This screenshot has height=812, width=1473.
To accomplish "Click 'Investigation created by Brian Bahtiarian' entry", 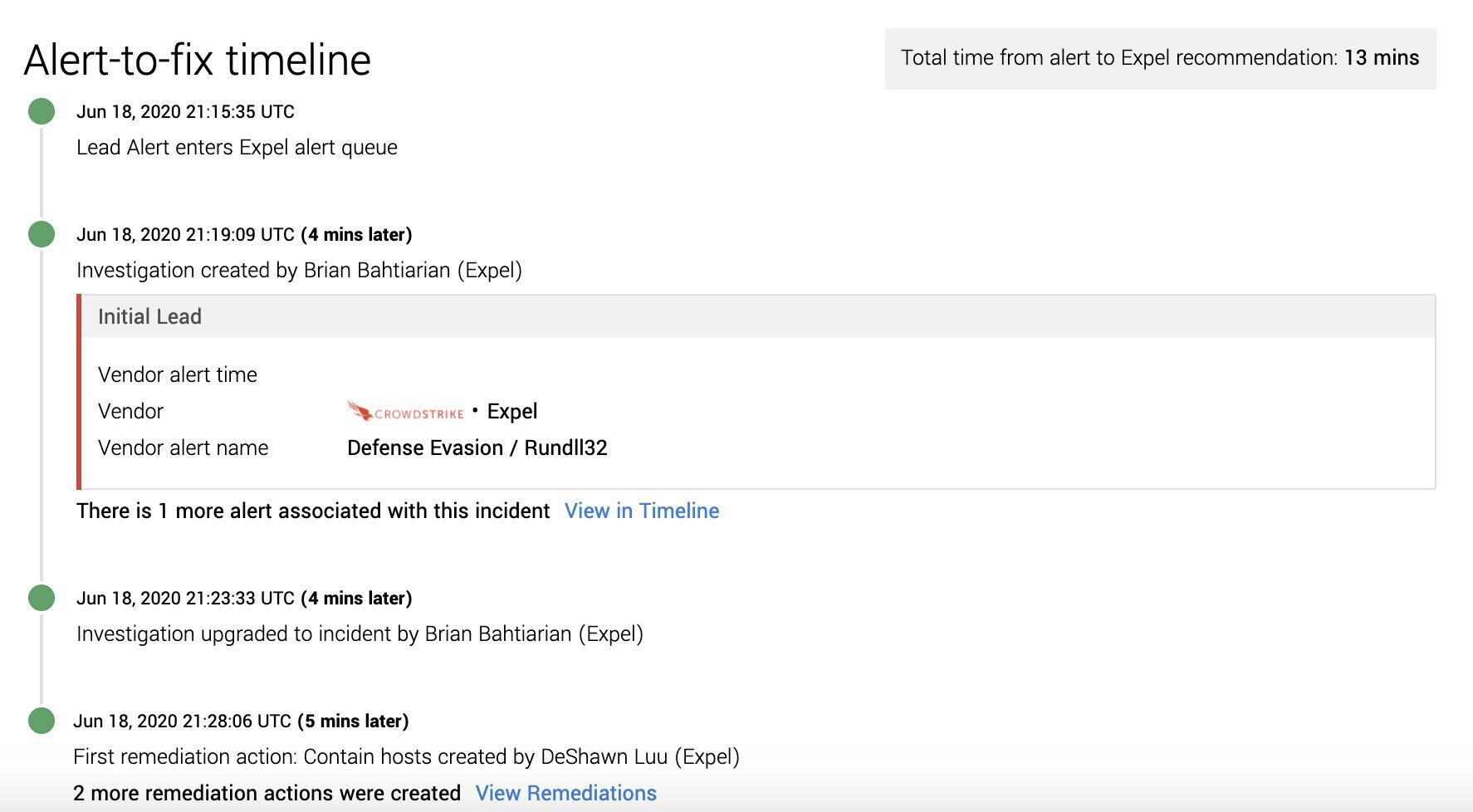I will coord(299,270).
